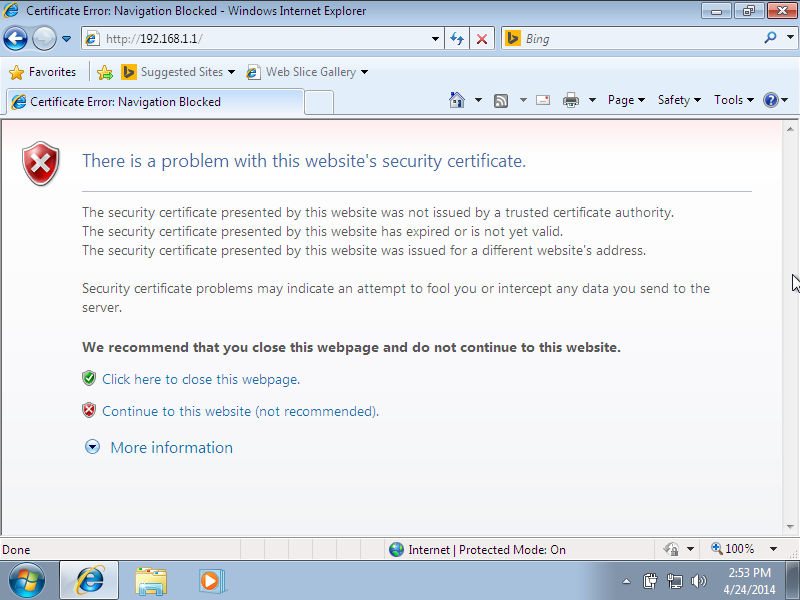Click the Forward navigation arrow
The height and width of the screenshot is (600, 800).
coord(44,38)
